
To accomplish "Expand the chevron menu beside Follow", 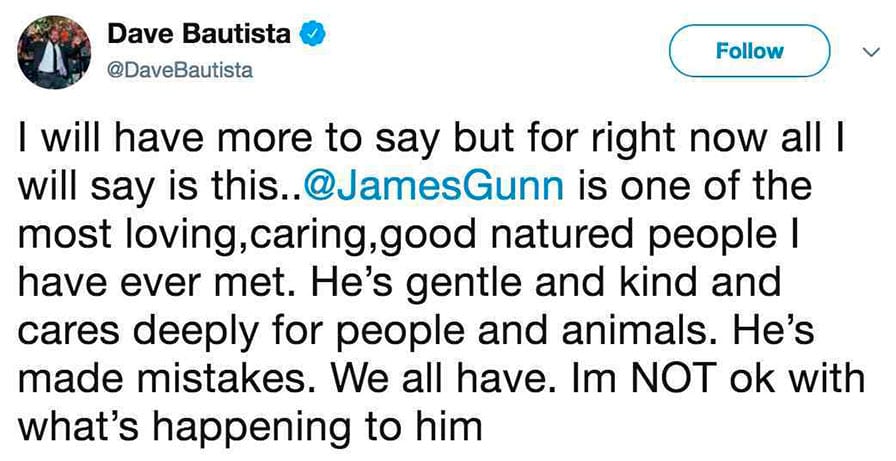I will pyautogui.click(x=870, y=52).
